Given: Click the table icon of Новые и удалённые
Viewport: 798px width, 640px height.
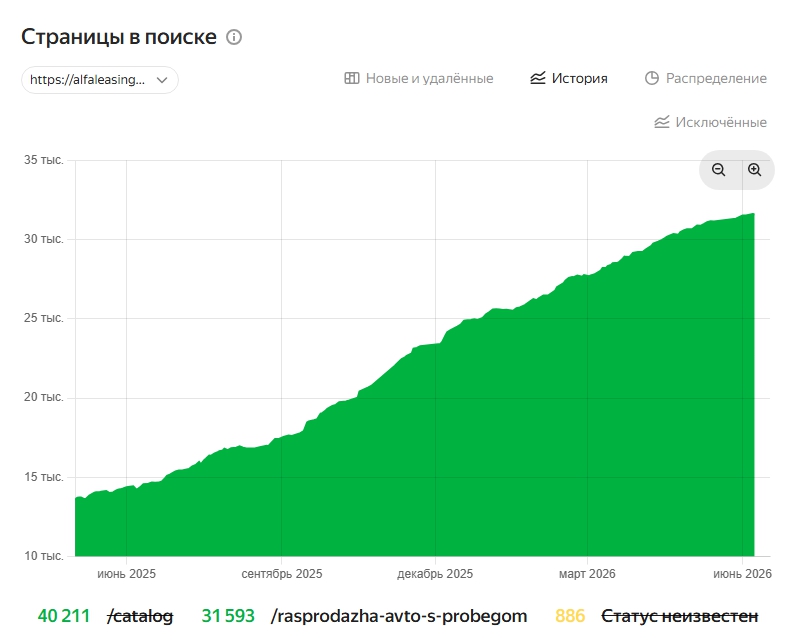Looking at the screenshot, I should pyautogui.click(x=352, y=78).
